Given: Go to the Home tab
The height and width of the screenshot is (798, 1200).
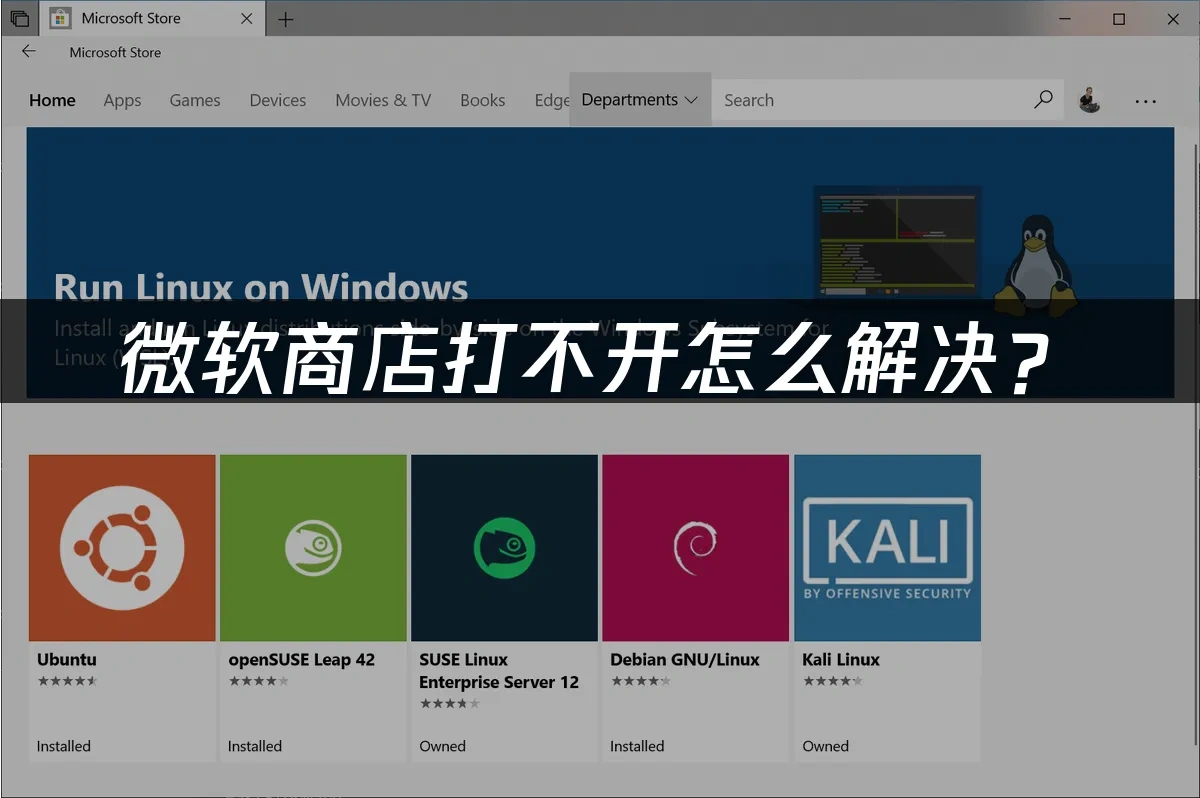Looking at the screenshot, I should [52, 100].
